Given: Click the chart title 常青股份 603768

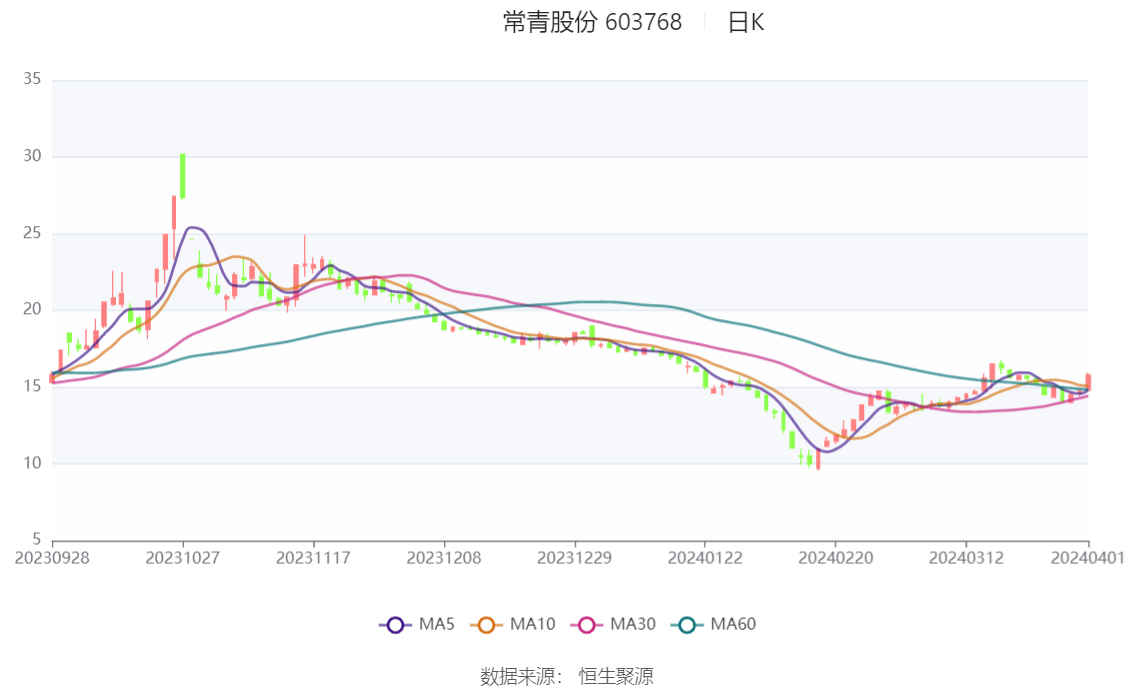Looking at the screenshot, I should click(592, 22).
